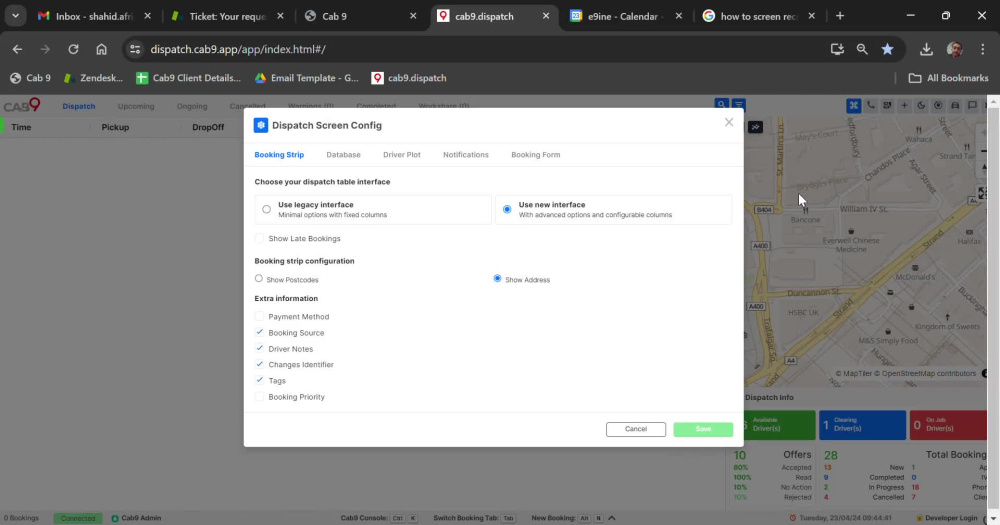Click the browser home button
1000x525 pixels.
(101, 49)
